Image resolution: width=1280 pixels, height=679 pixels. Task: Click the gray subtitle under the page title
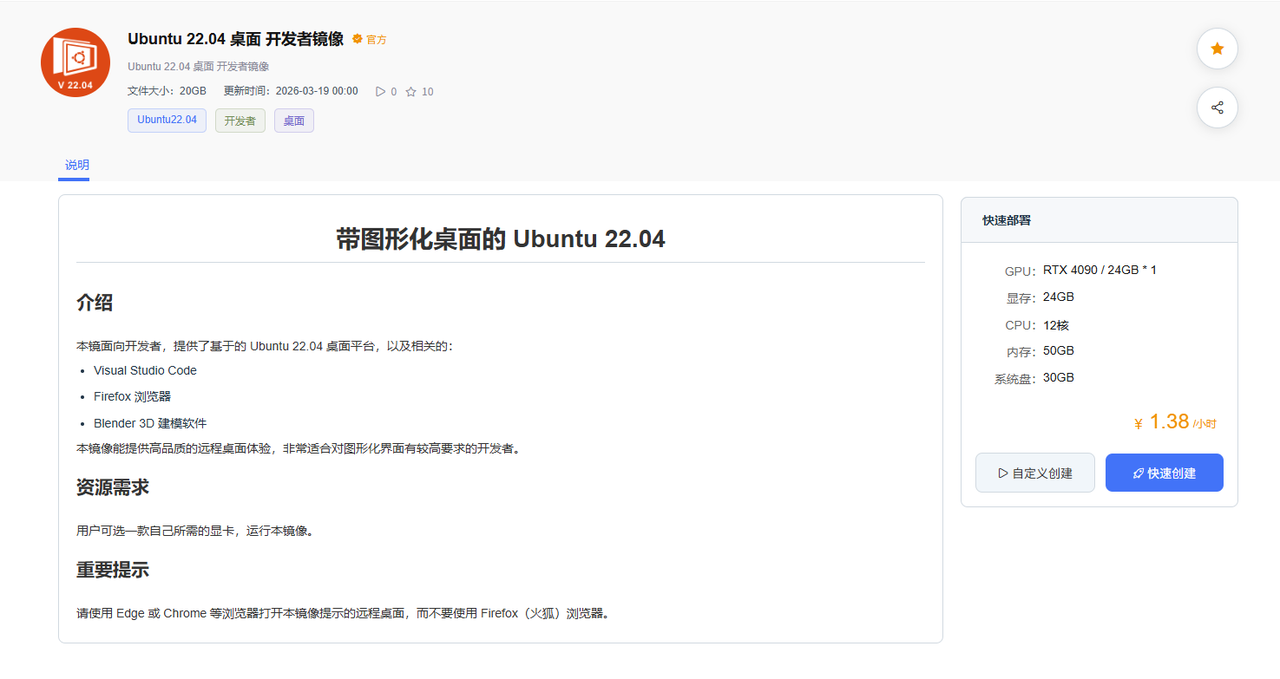(198, 66)
